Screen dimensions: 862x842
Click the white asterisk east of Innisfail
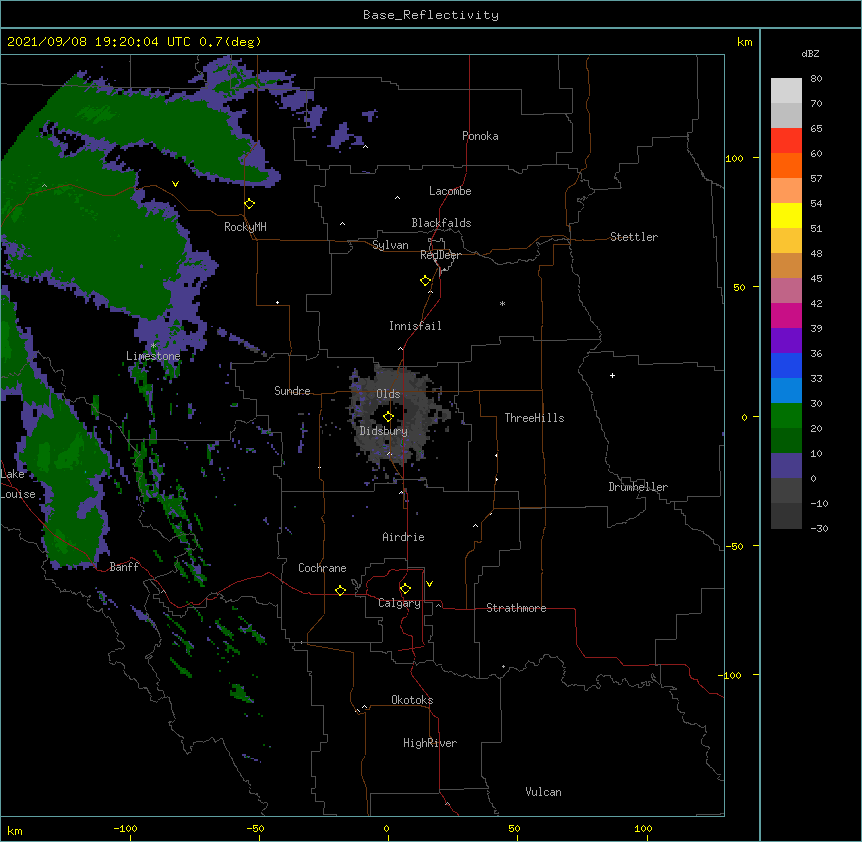502,303
